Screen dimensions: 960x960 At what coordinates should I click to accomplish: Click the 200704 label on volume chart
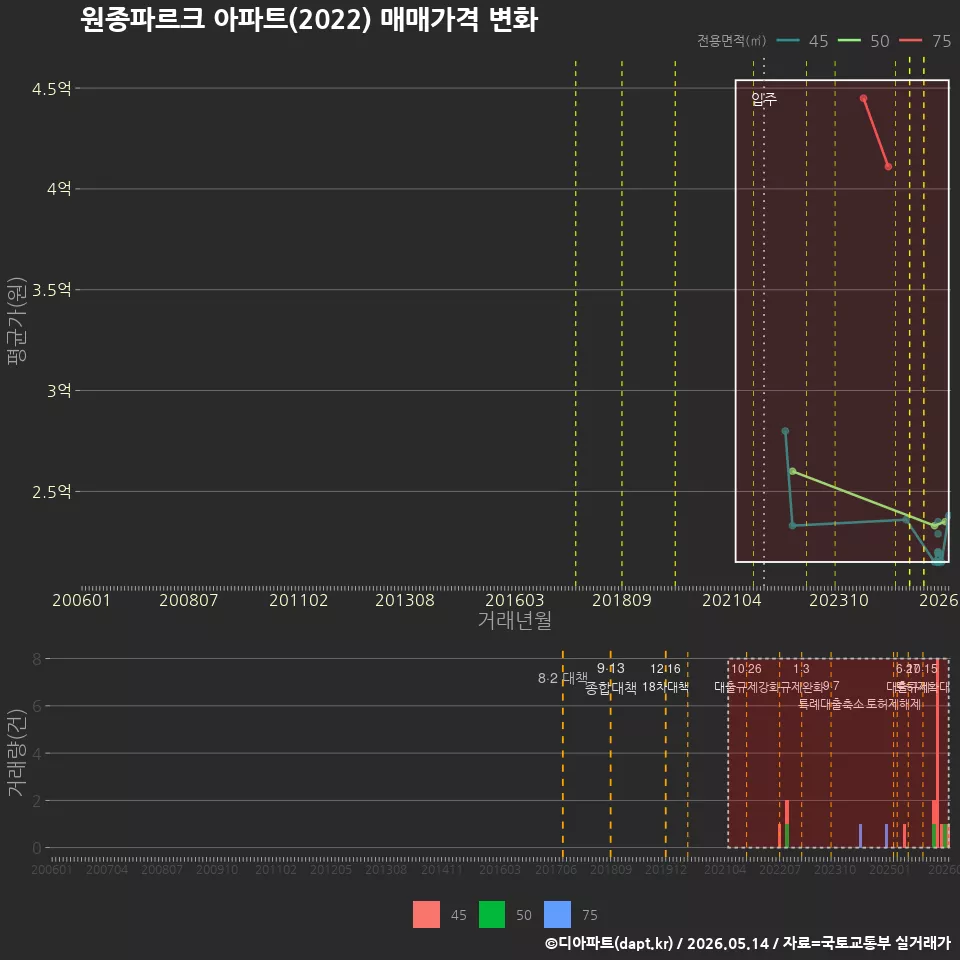(x=107, y=869)
